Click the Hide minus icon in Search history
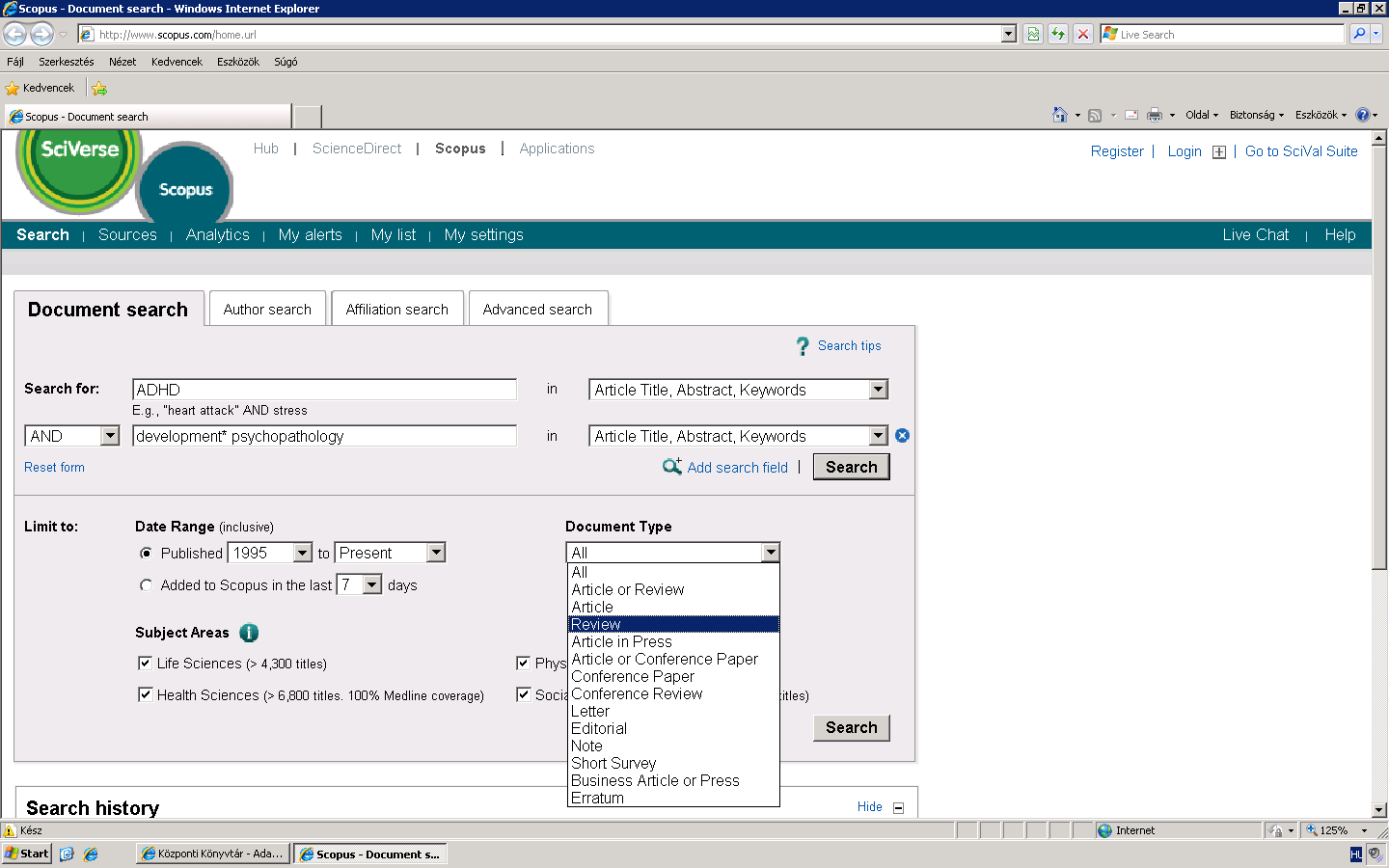Viewport: 1389px width, 868px height. point(898,808)
